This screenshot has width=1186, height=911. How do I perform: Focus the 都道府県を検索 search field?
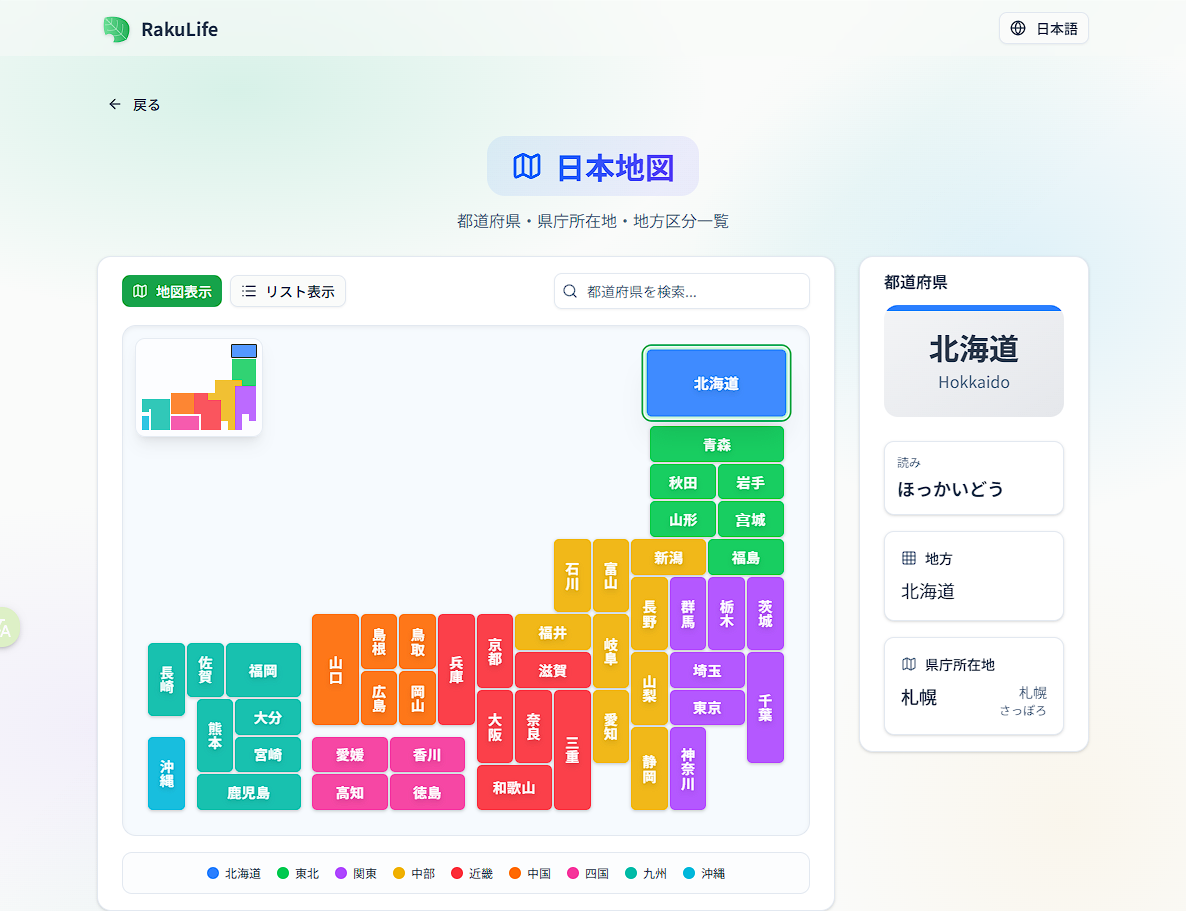(x=690, y=291)
